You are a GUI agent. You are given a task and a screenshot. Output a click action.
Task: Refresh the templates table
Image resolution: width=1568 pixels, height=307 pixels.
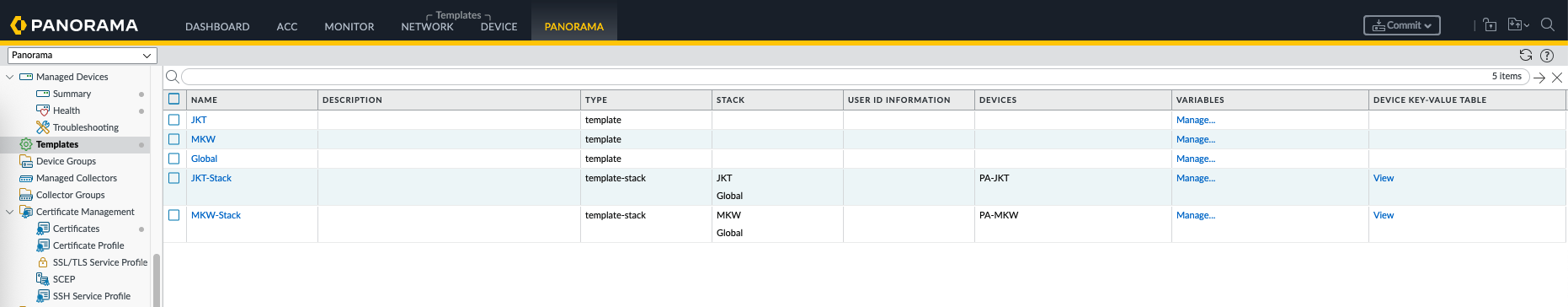tap(1525, 55)
